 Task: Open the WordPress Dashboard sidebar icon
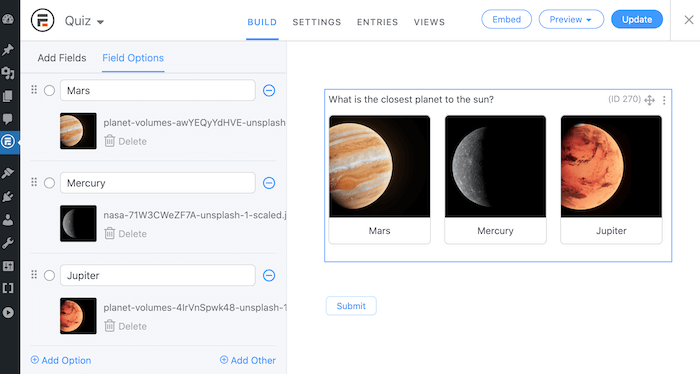(x=8, y=19)
